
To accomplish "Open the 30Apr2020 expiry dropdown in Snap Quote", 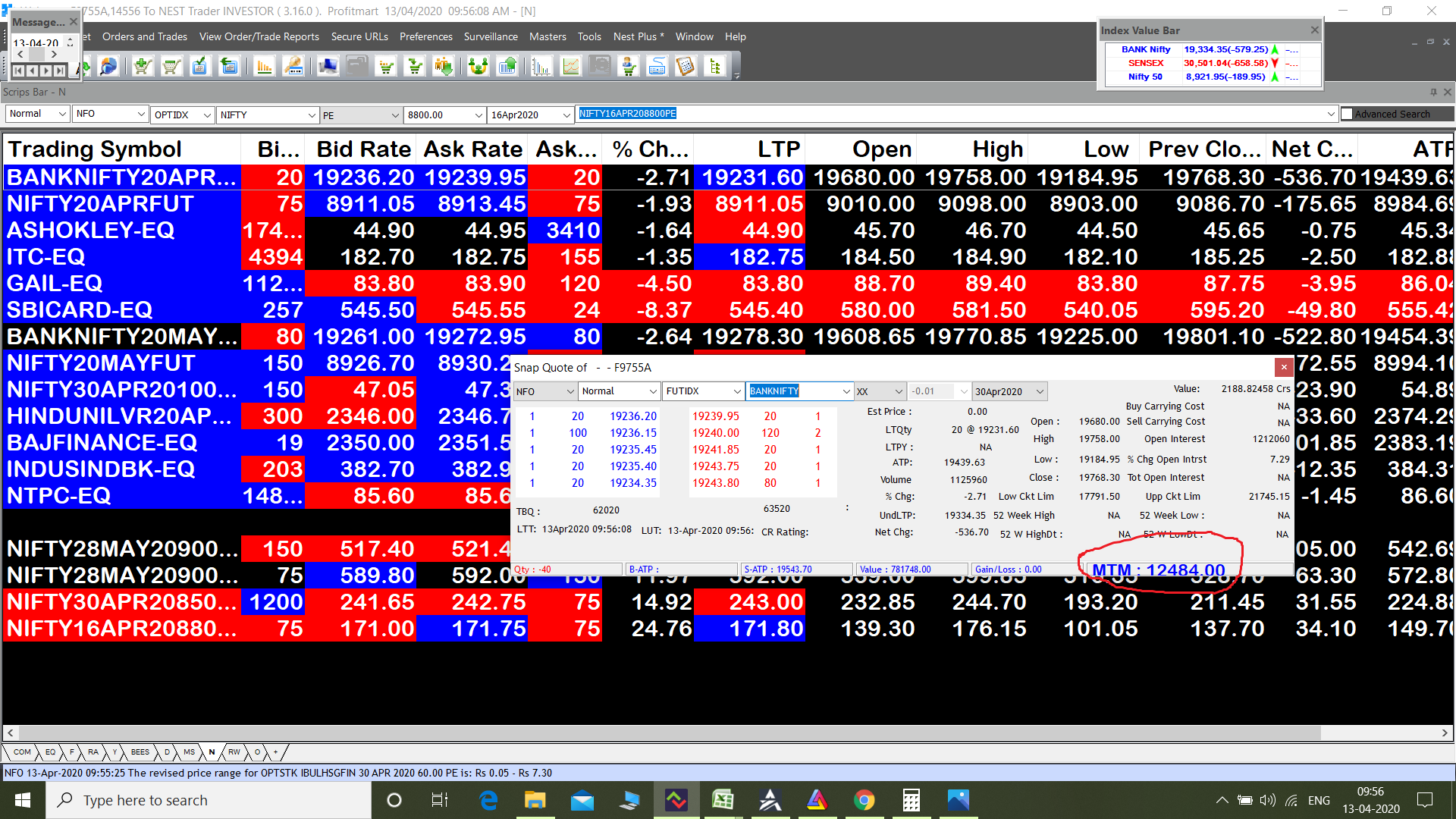I will tap(1040, 391).
